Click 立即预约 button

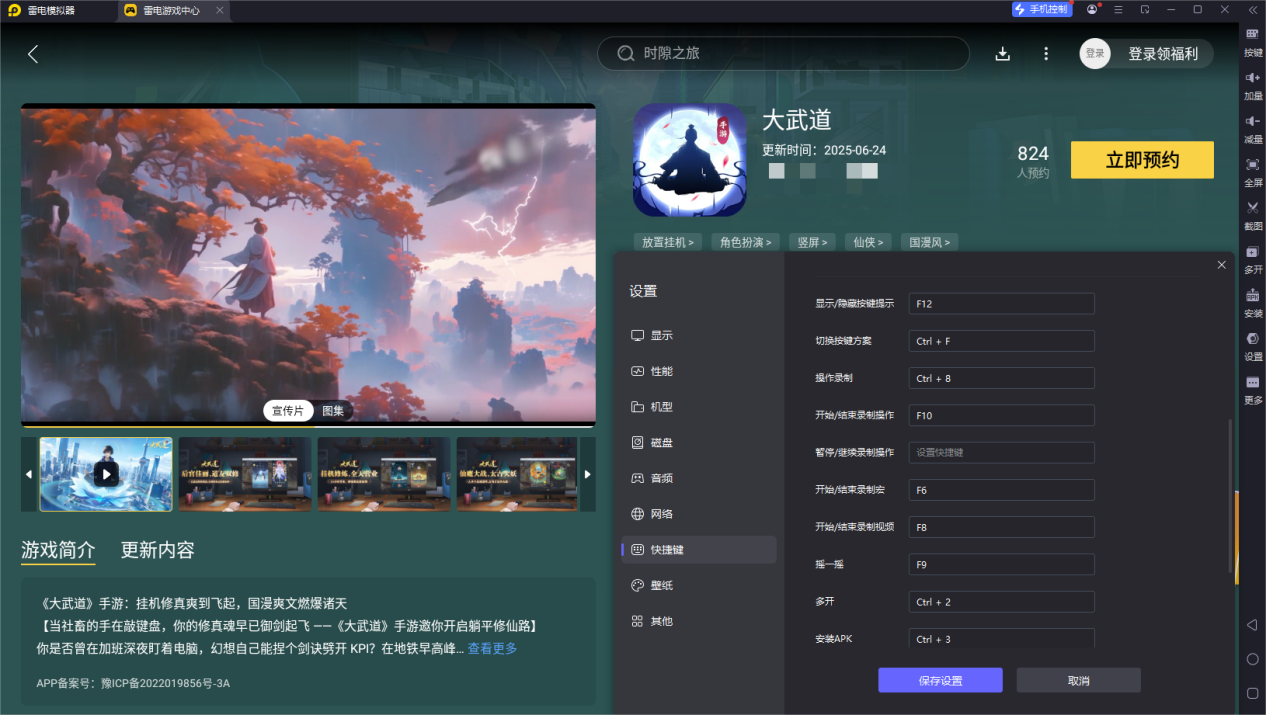pos(1142,160)
